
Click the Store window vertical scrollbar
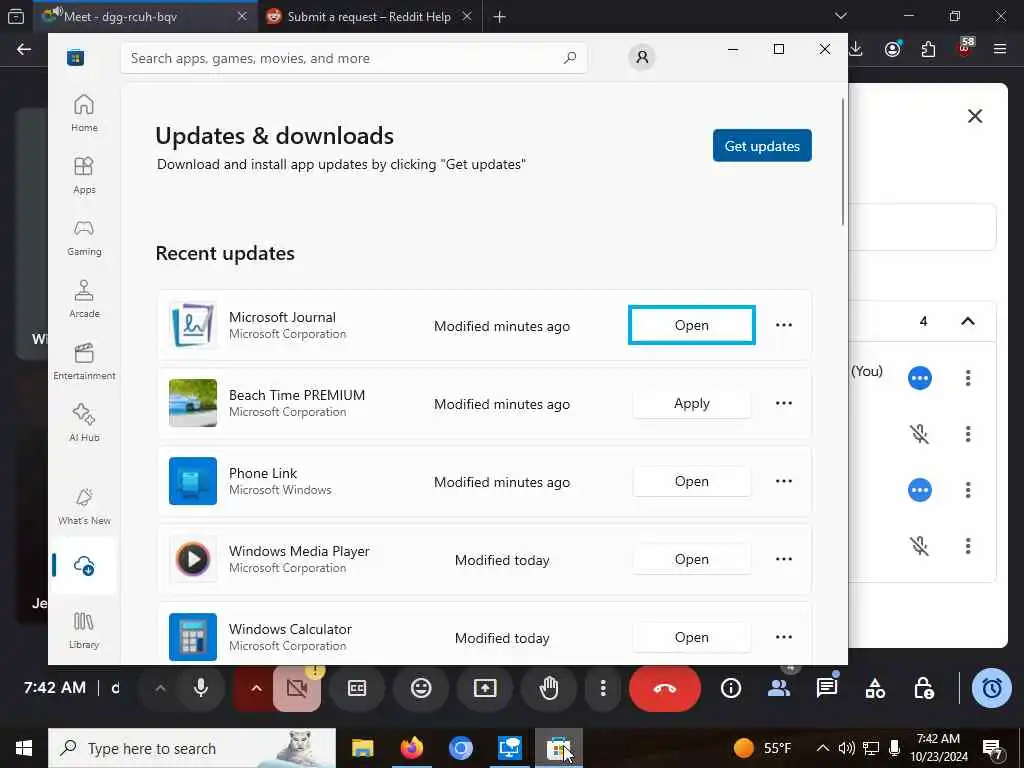[843, 162]
